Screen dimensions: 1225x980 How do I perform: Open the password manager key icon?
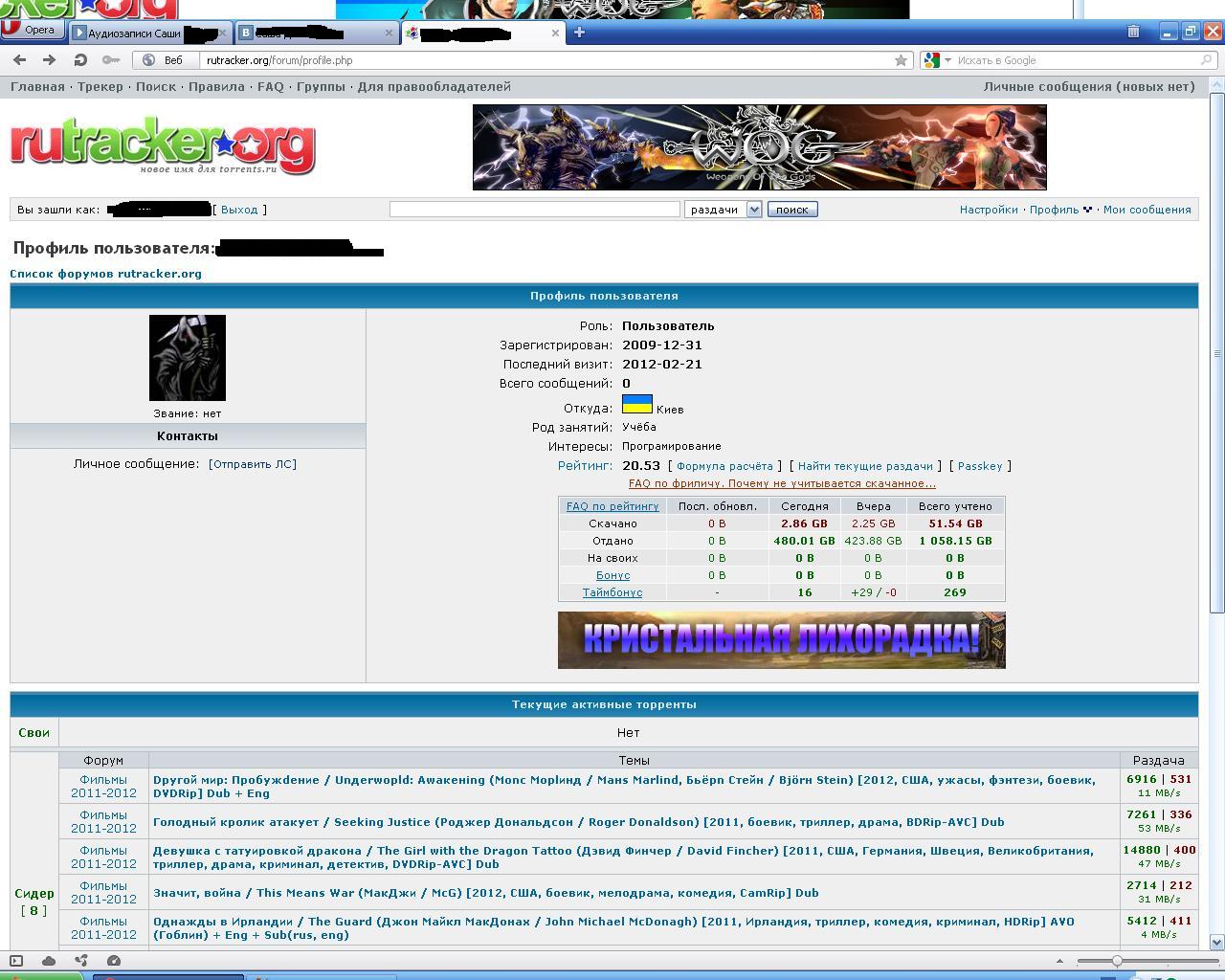click(x=111, y=60)
